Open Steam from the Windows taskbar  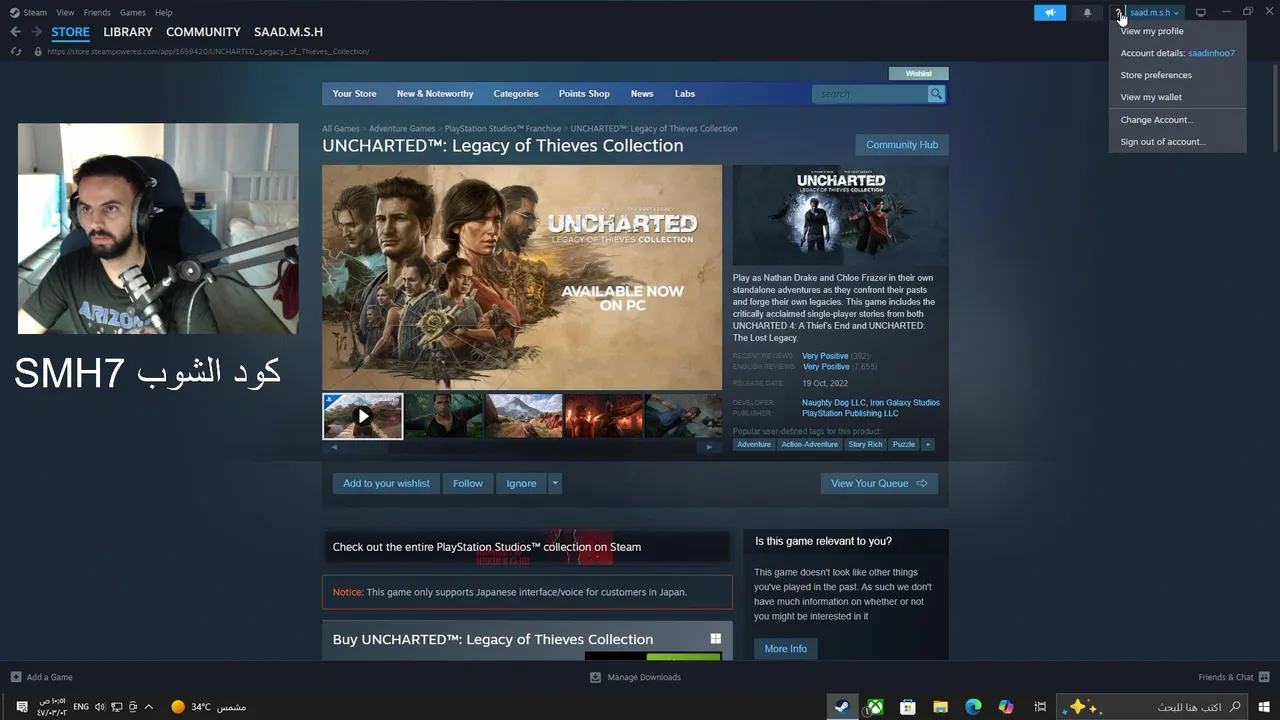click(x=842, y=707)
